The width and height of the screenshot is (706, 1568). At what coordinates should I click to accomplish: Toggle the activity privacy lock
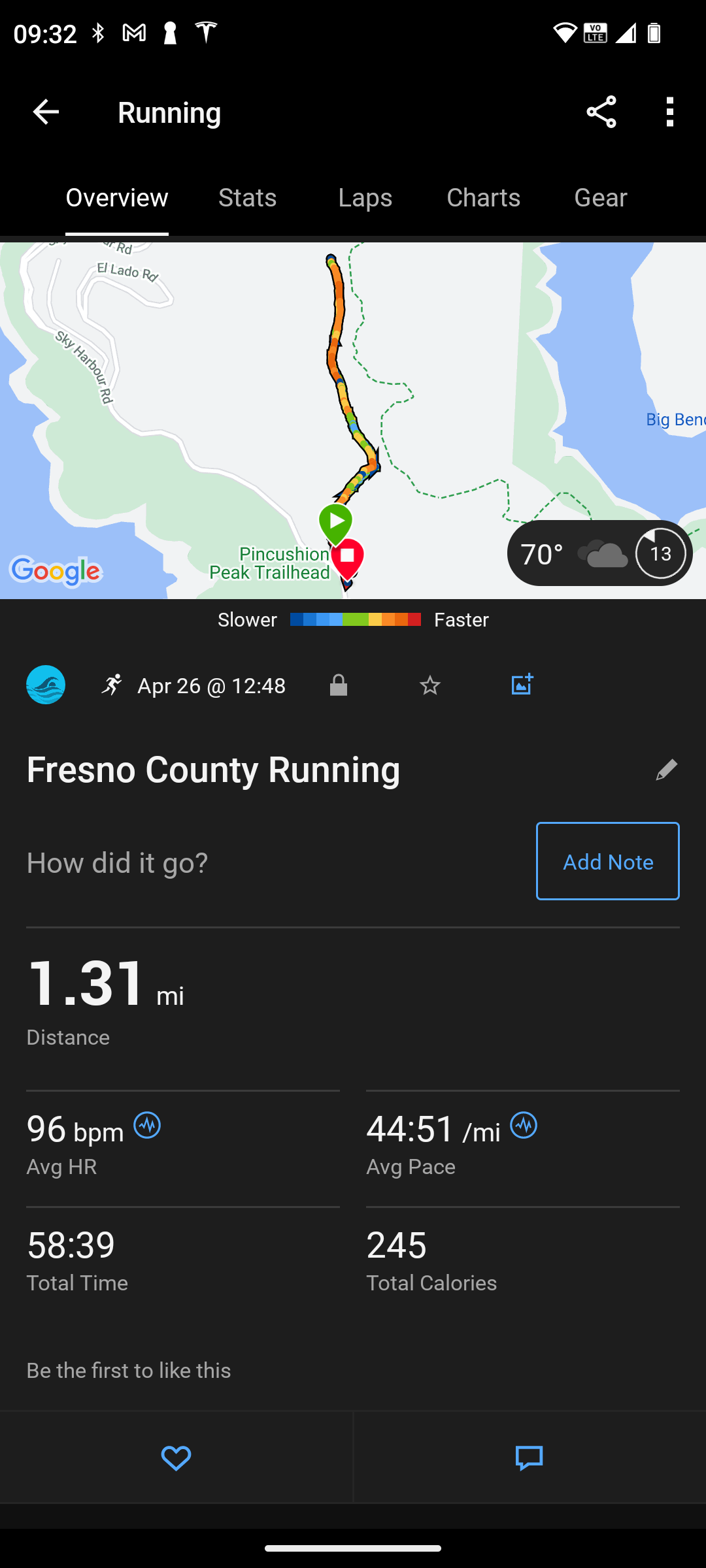pos(339,685)
